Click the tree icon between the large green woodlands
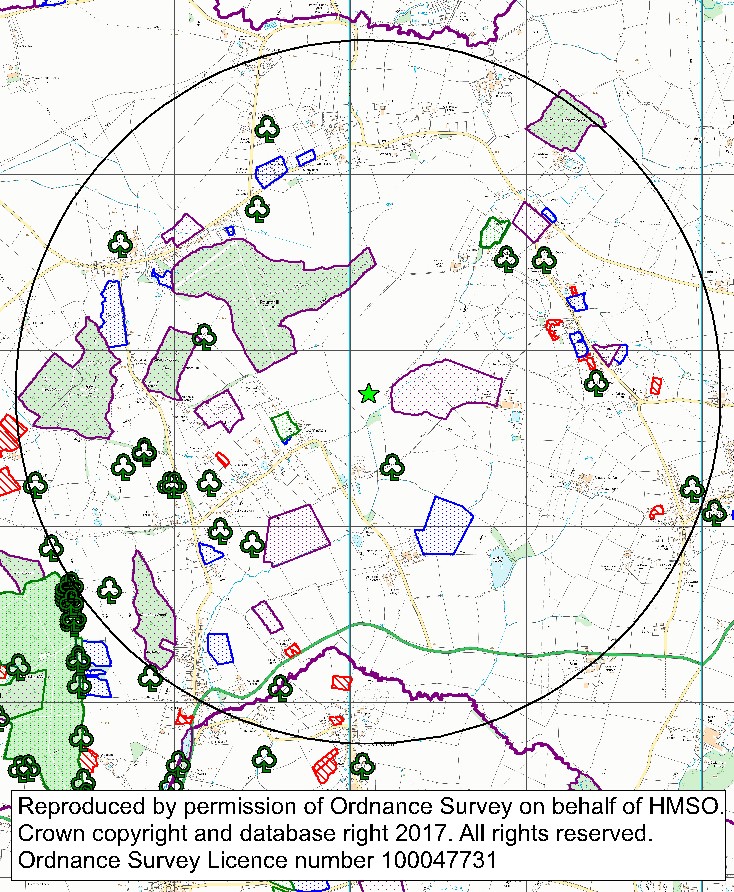Image resolution: width=734 pixels, height=892 pixels. click(x=204, y=336)
